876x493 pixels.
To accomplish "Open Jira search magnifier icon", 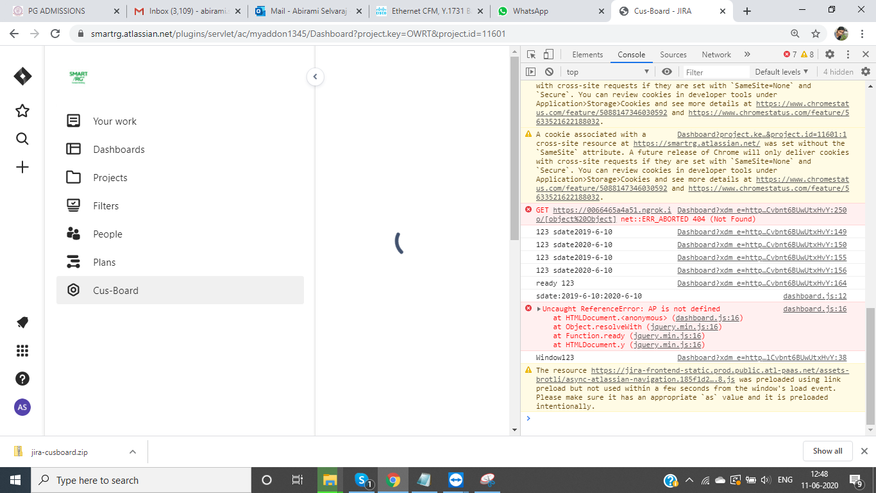I will (x=22, y=139).
